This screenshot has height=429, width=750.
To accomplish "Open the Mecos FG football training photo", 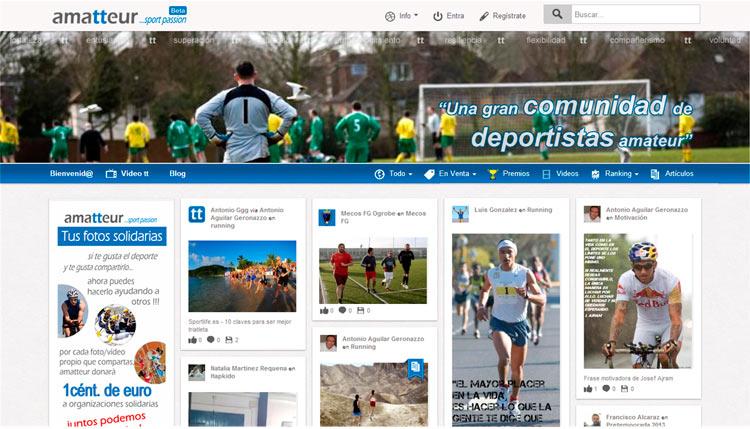I will tap(373, 271).
